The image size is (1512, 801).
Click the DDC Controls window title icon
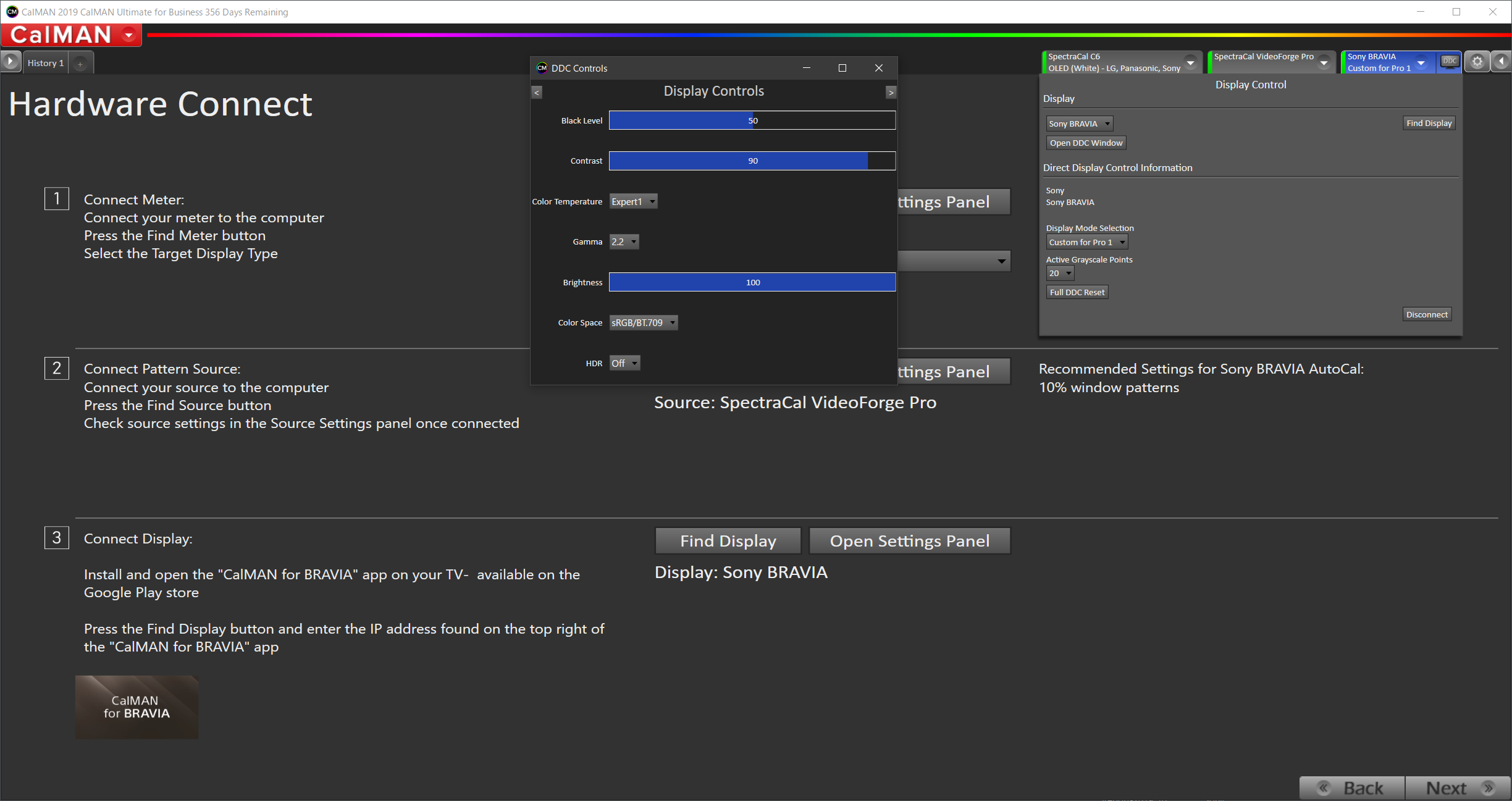(x=542, y=68)
